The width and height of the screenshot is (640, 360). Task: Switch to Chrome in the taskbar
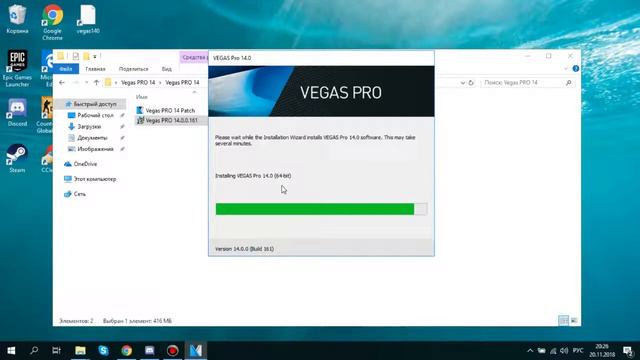[x=127, y=350]
